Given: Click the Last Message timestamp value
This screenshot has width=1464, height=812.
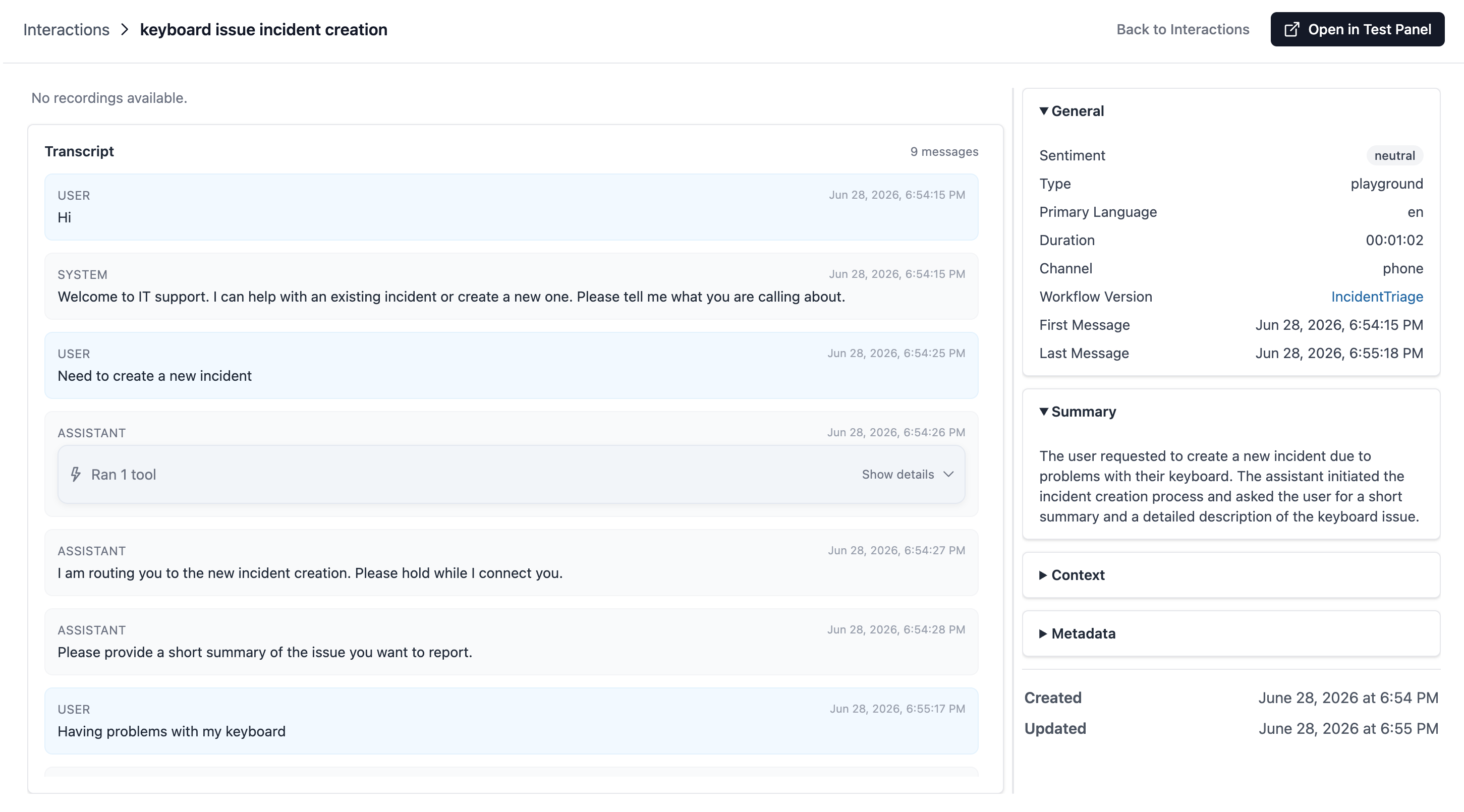Looking at the screenshot, I should pyautogui.click(x=1339, y=354).
